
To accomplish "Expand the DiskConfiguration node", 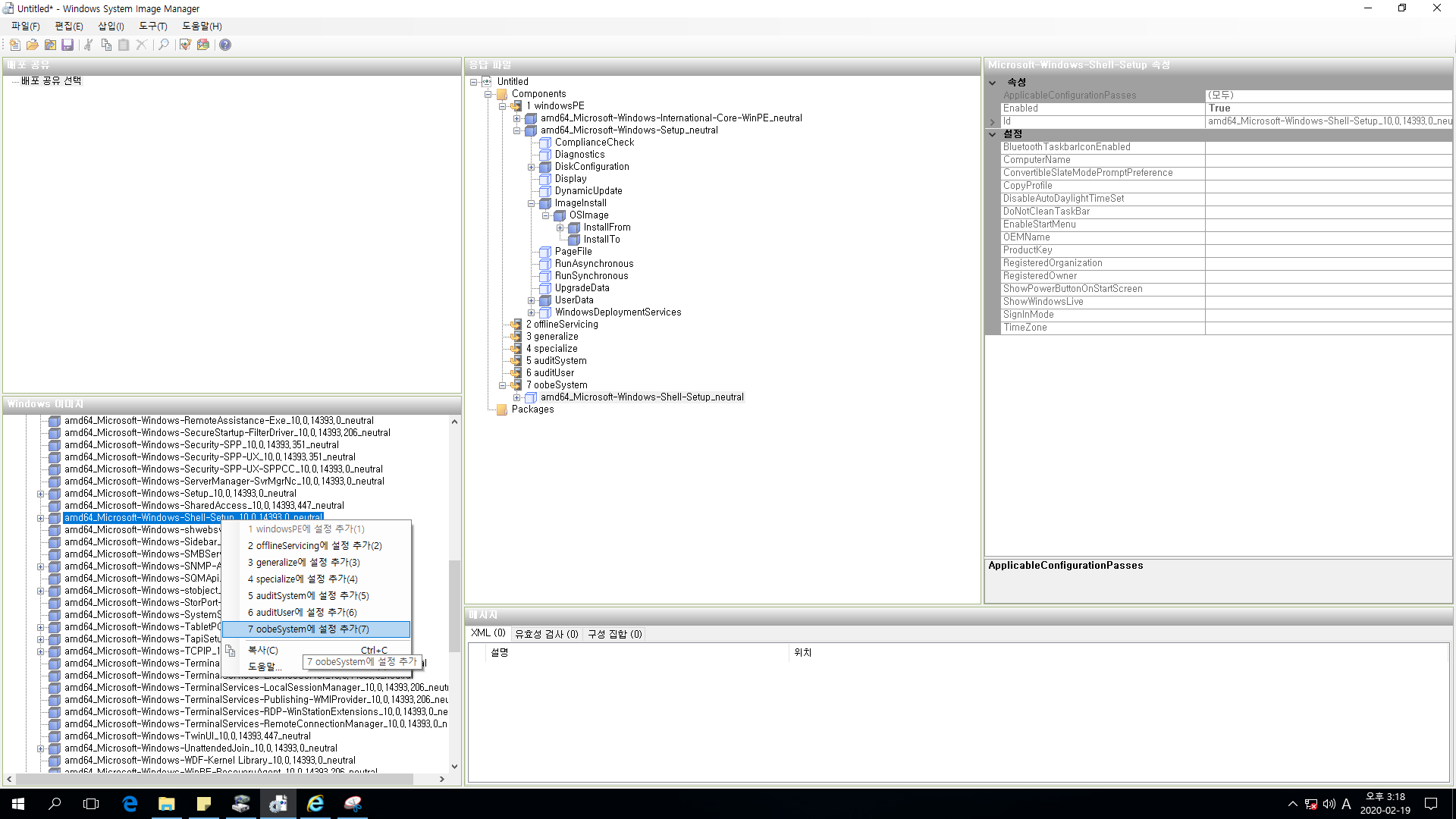I will [531, 167].
